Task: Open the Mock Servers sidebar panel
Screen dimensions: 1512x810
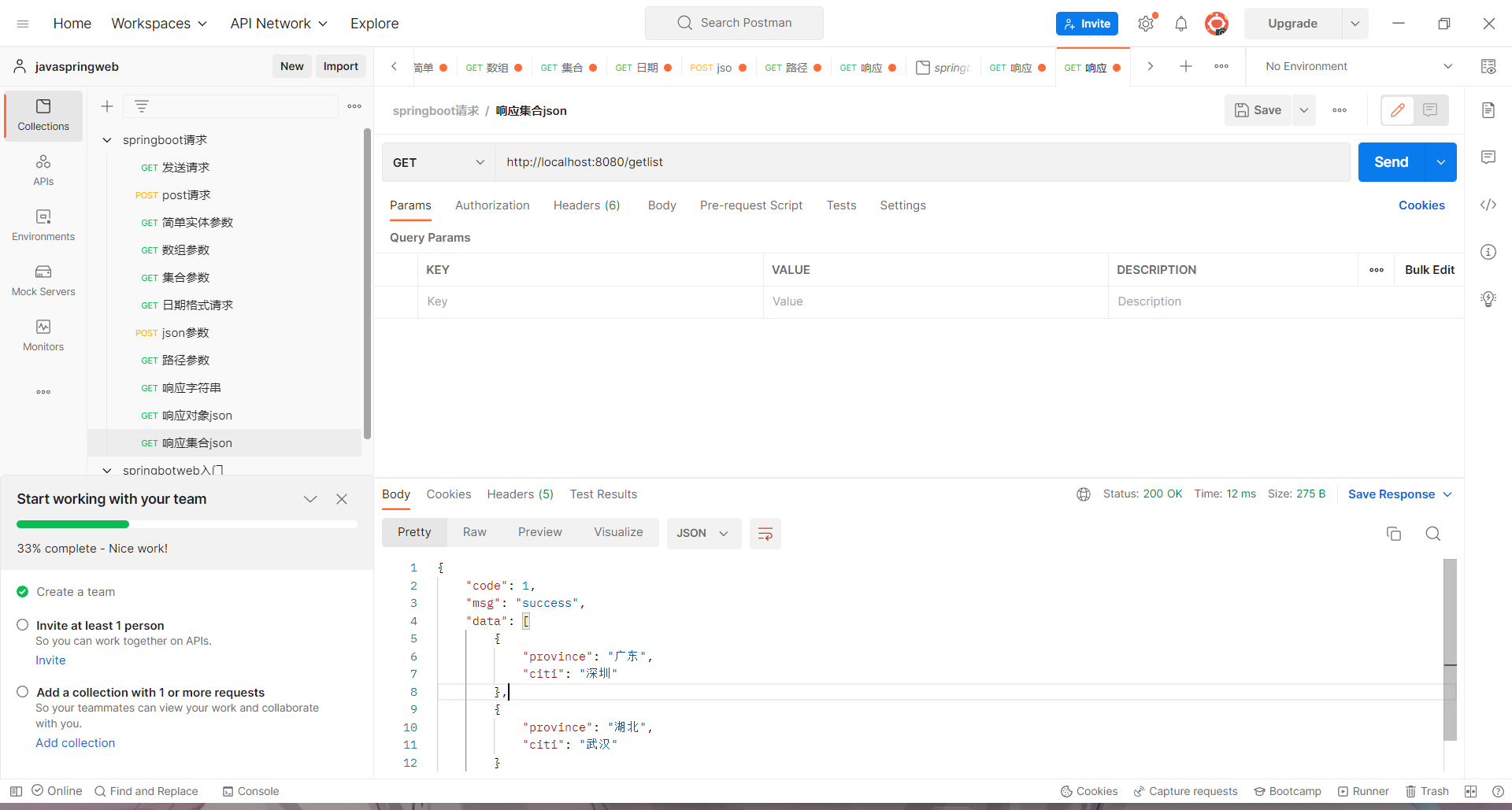Action: [x=43, y=280]
